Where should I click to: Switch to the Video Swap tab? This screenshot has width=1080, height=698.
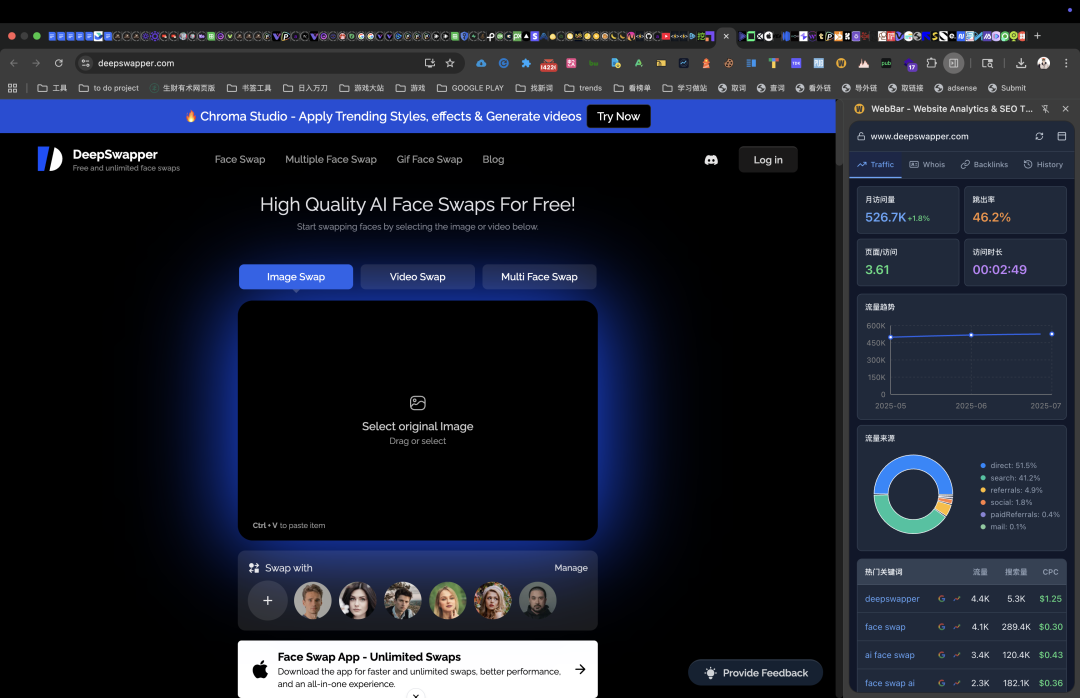click(x=417, y=277)
